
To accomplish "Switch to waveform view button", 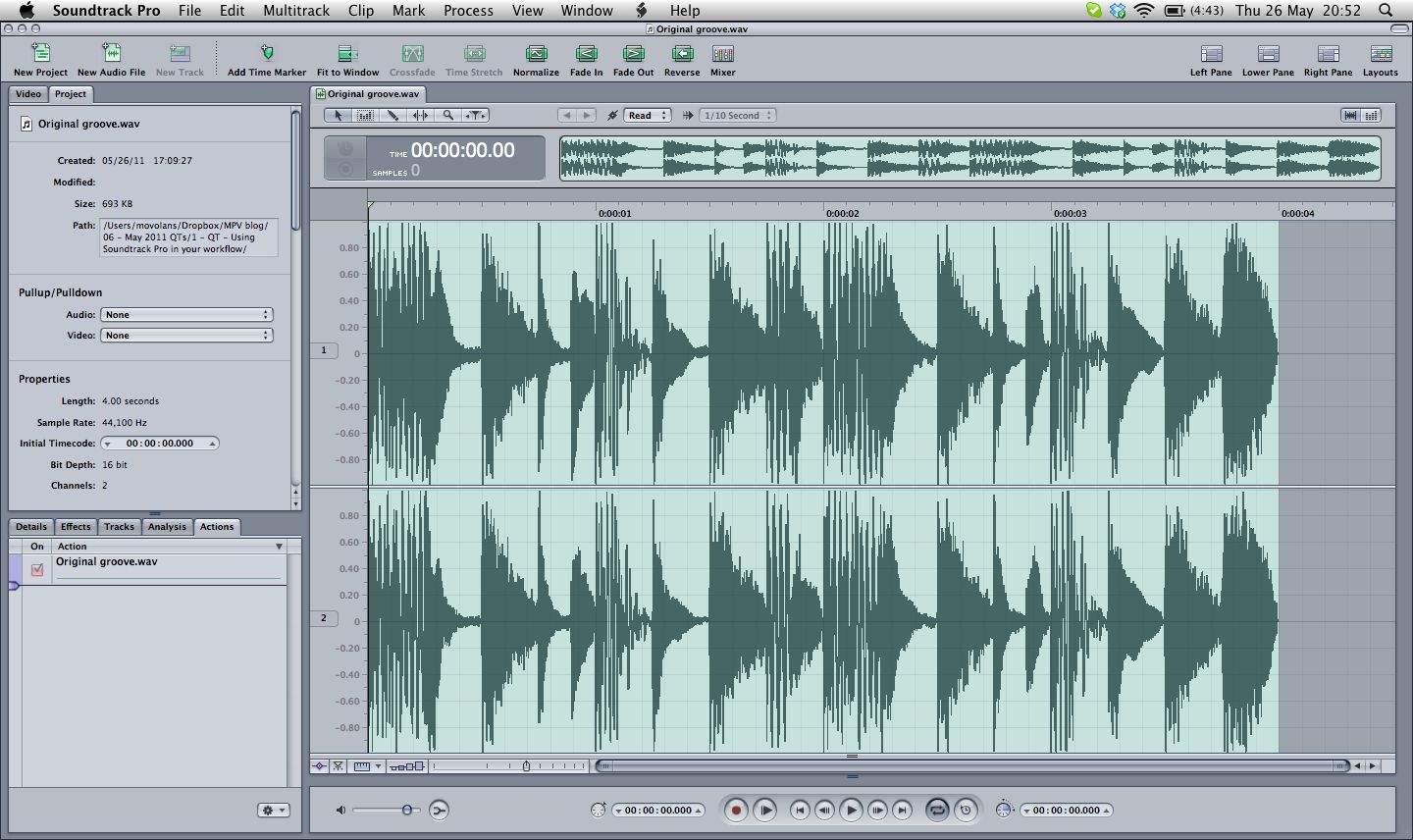I will pos(1351,115).
